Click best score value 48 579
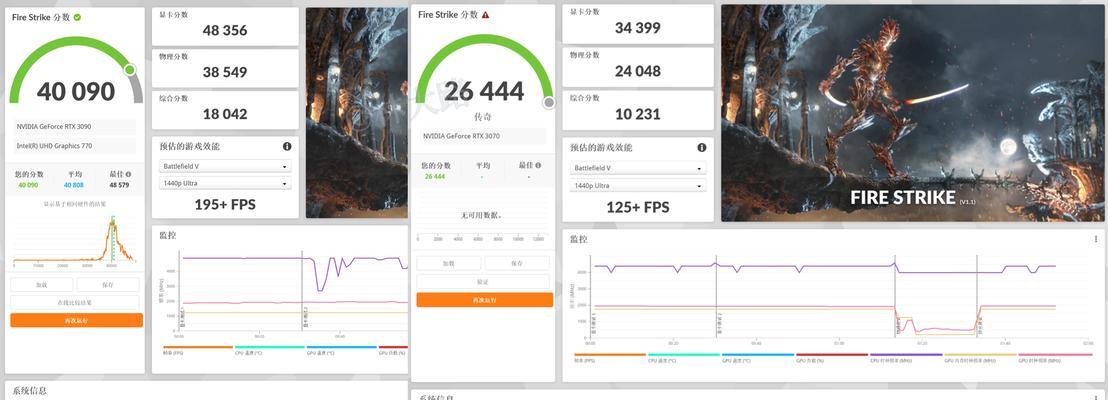The image size is (1108, 400). 119,185
